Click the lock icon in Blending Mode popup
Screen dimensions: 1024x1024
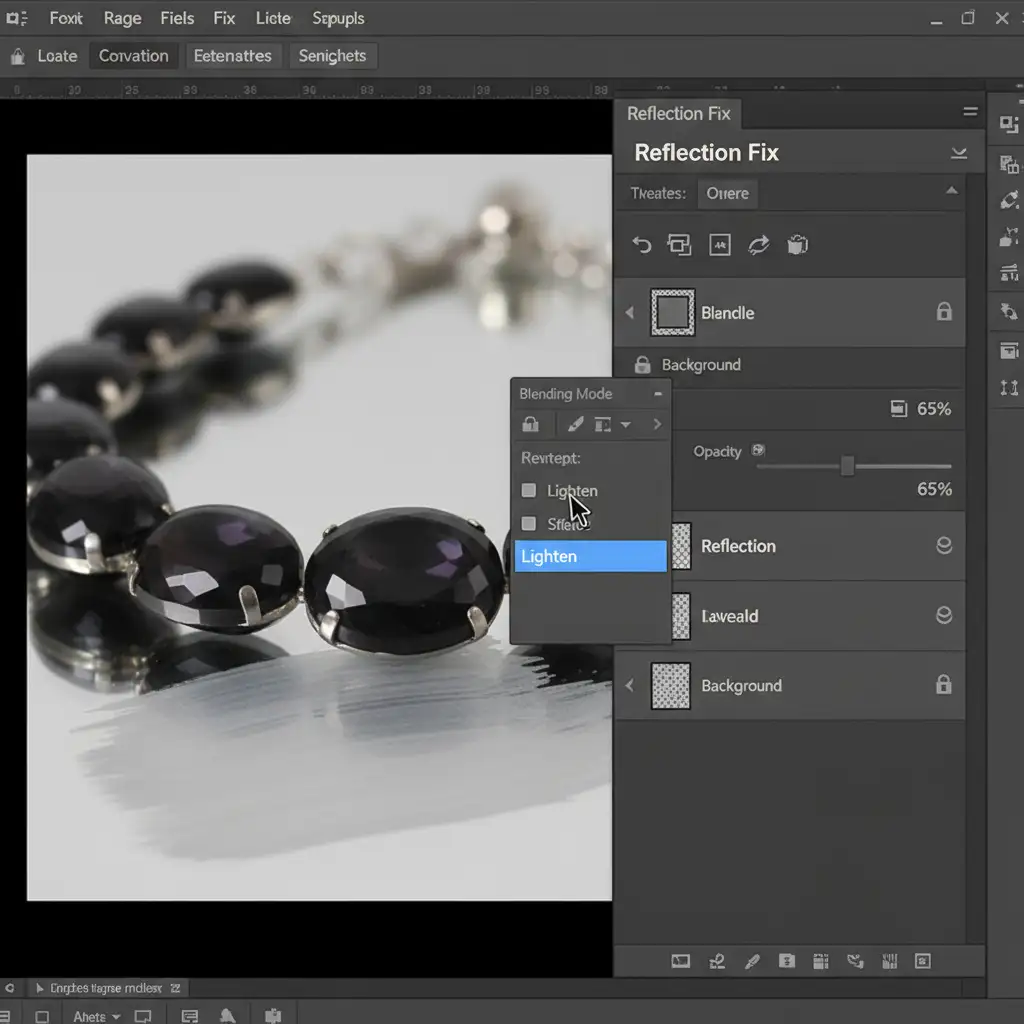tap(531, 424)
